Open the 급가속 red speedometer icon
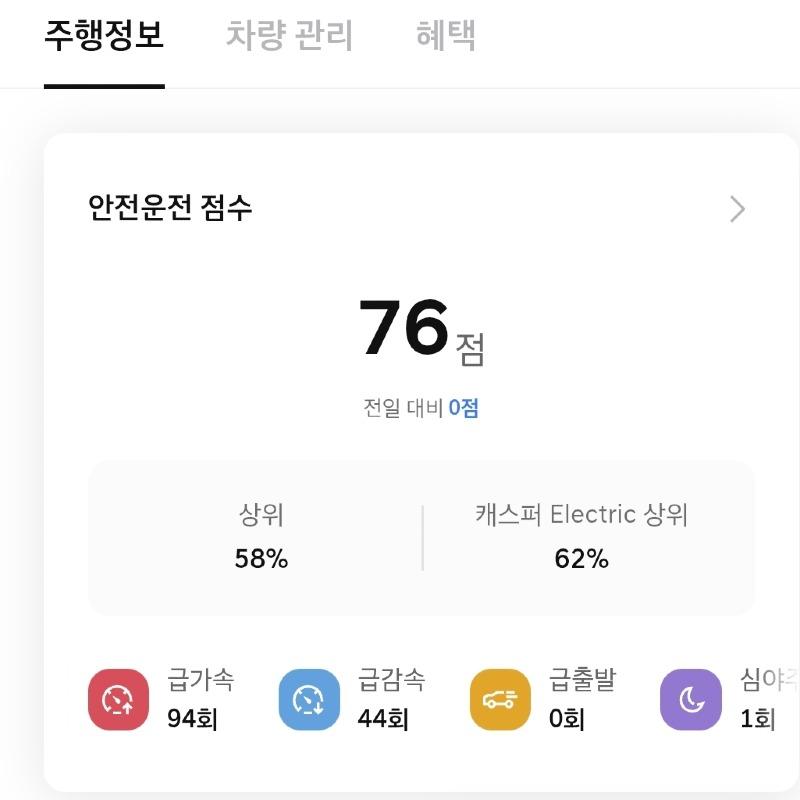800x800 pixels. [x=118, y=699]
